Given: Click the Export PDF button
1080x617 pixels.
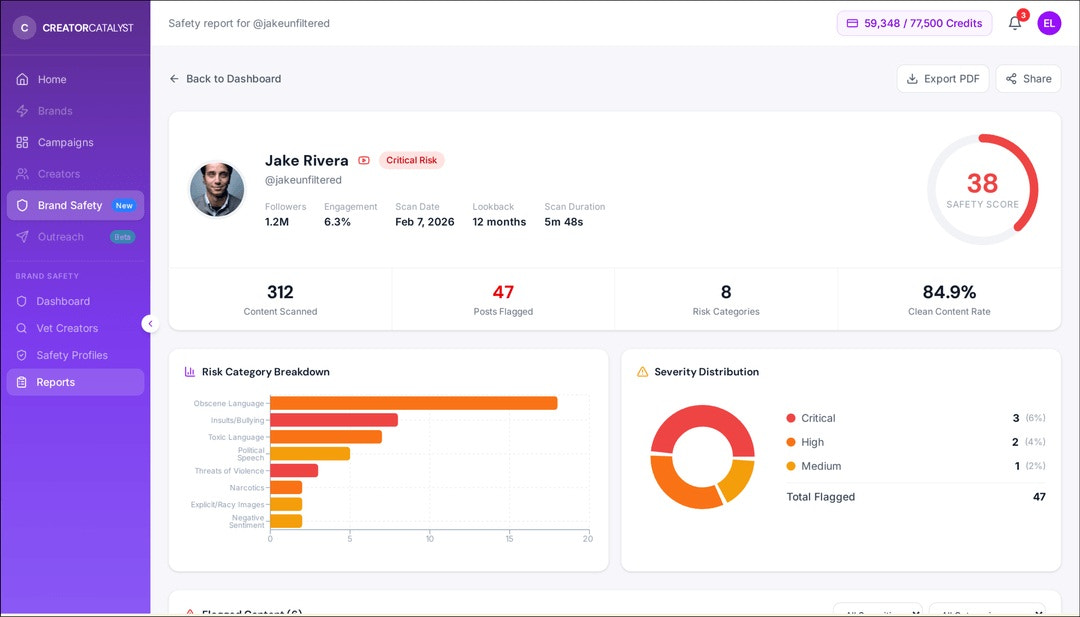Looking at the screenshot, I should pyautogui.click(x=942, y=79).
